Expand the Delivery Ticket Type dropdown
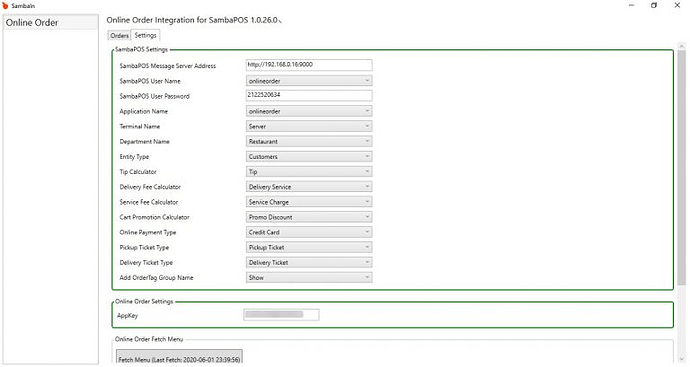The height and width of the screenshot is (367, 690). coord(309,262)
